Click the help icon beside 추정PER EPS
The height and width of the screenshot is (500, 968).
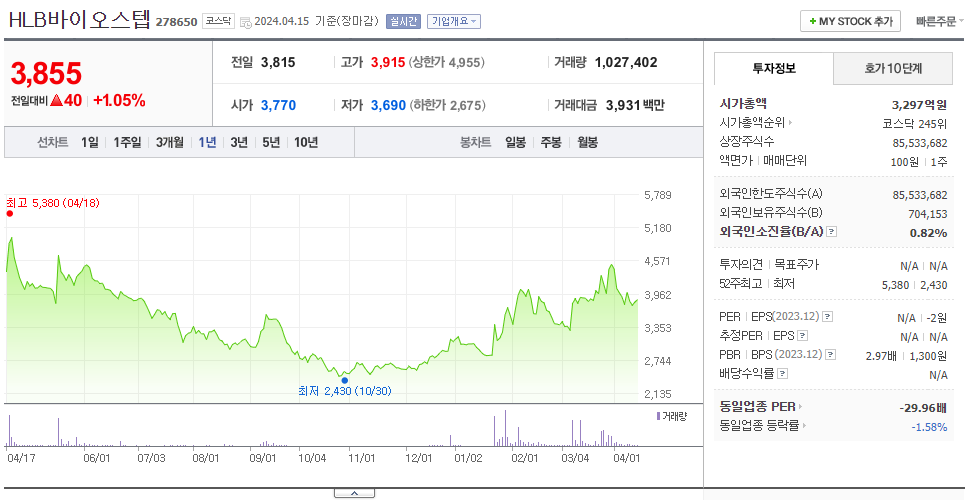tap(802, 336)
